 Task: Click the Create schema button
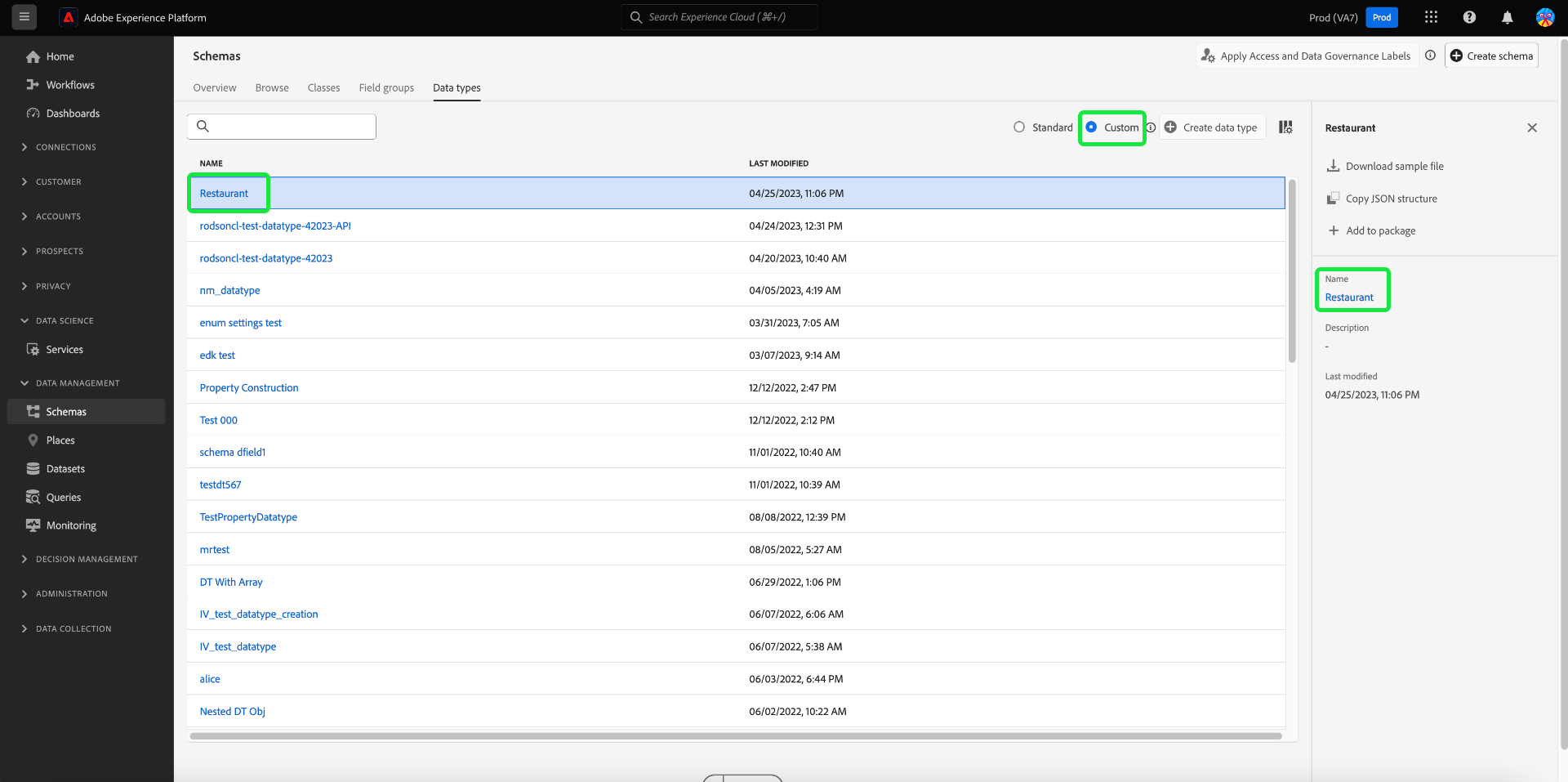pos(1491,56)
